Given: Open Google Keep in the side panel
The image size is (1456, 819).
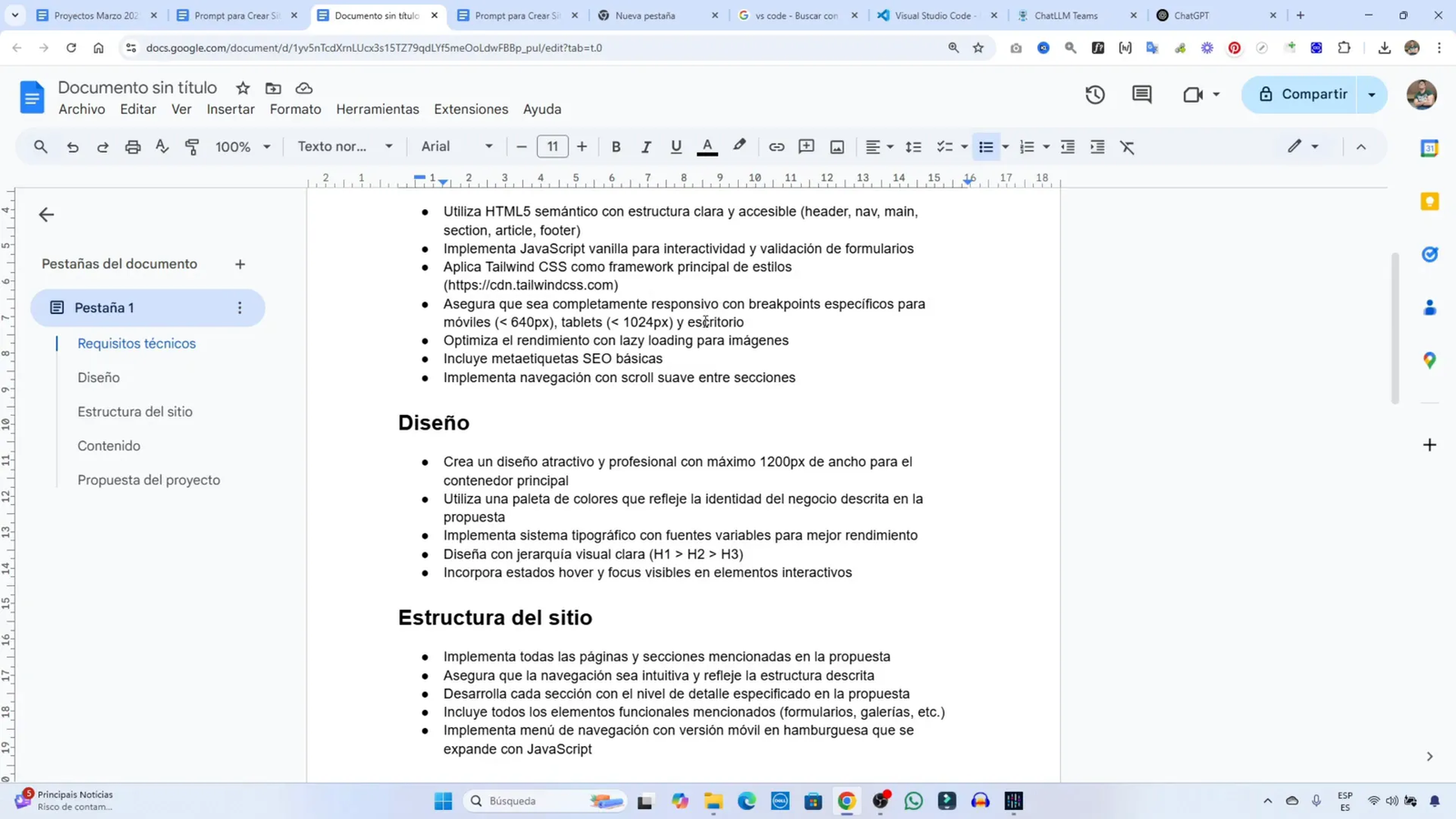Looking at the screenshot, I should 1430,201.
